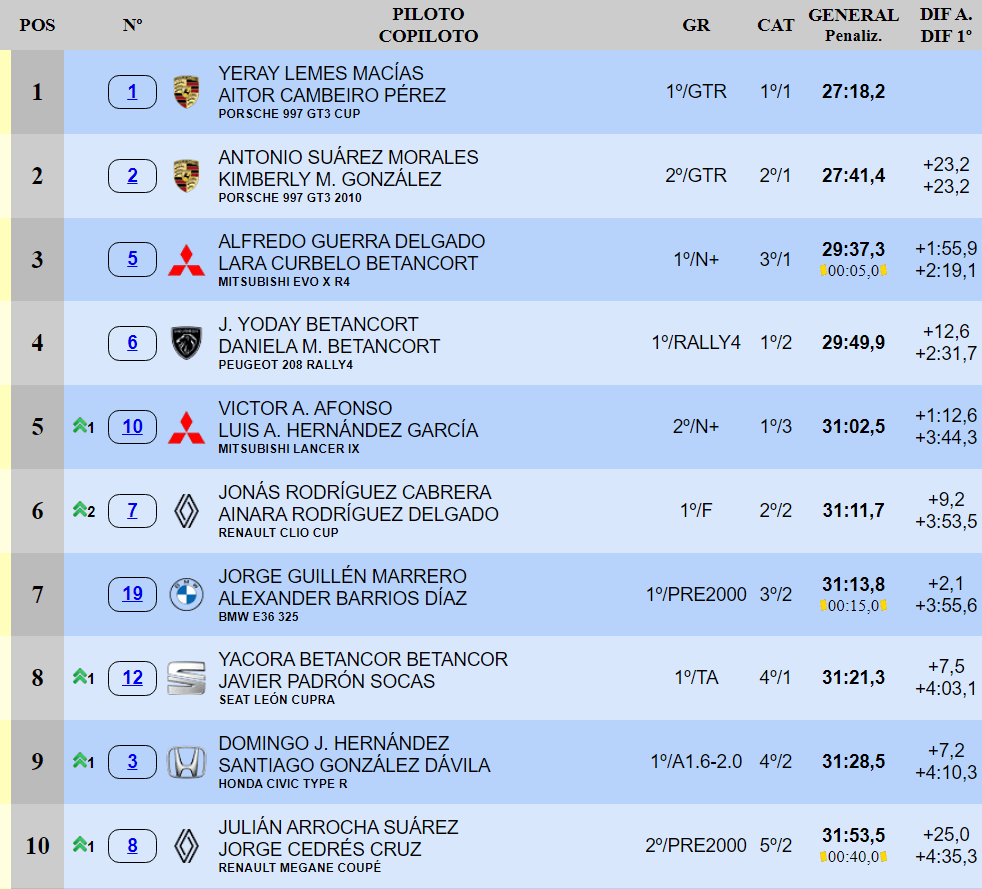Click the POS column header
The width and height of the screenshot is (982, 889).
tap(37, 25)
